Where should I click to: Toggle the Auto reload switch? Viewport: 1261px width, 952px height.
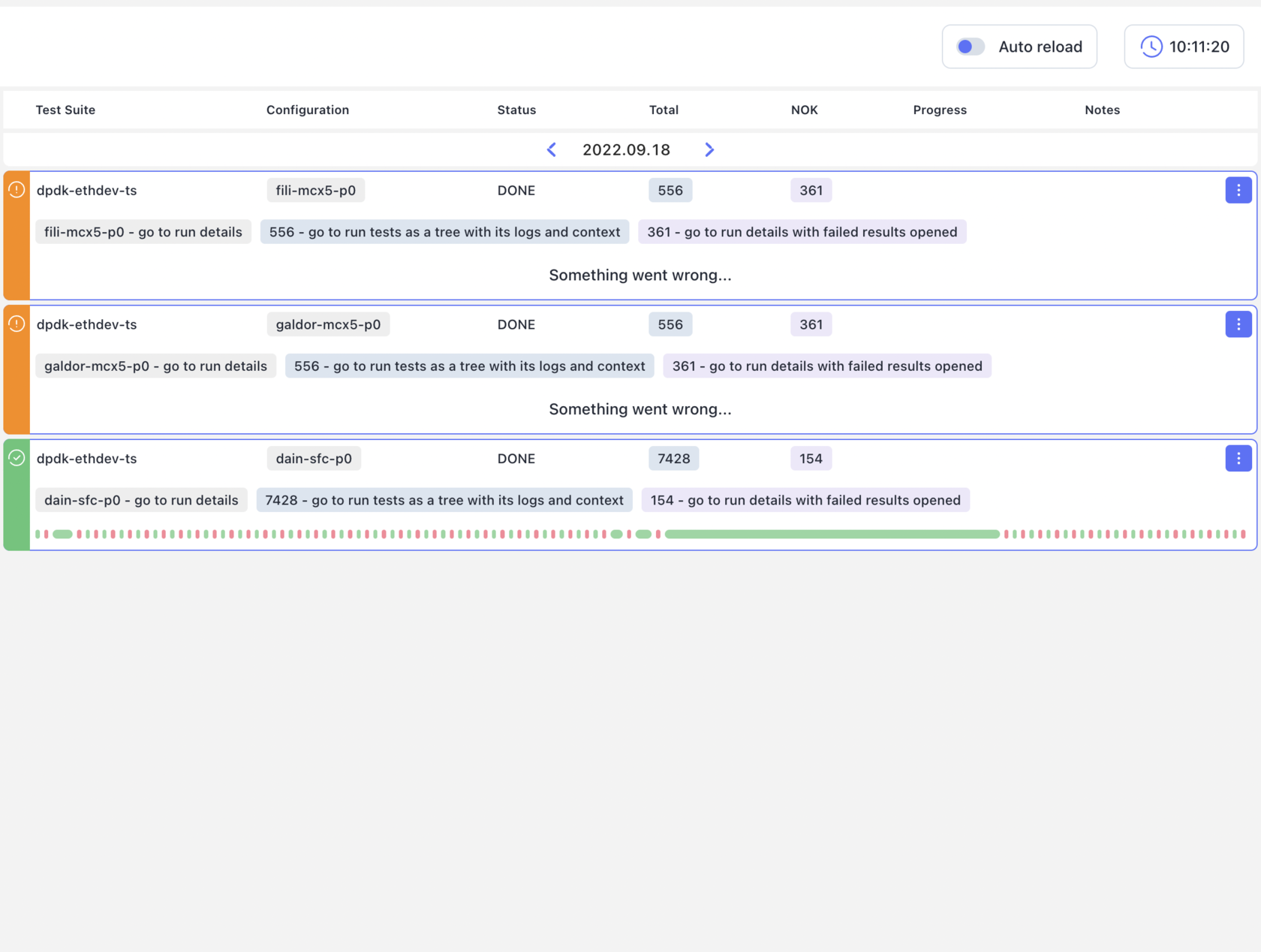tap(971, 47)
